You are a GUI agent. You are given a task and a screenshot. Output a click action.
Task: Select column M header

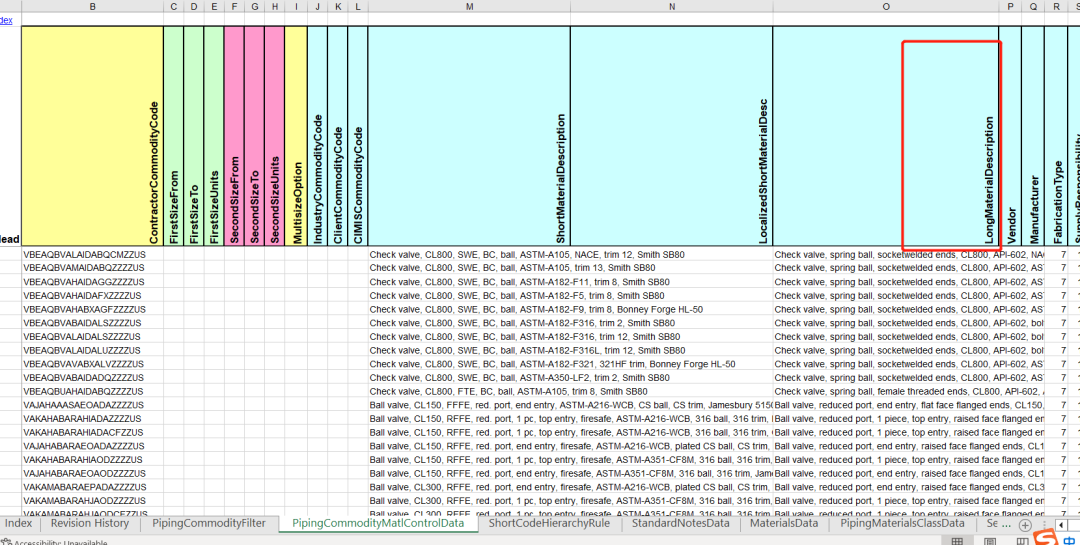[469, 6]
